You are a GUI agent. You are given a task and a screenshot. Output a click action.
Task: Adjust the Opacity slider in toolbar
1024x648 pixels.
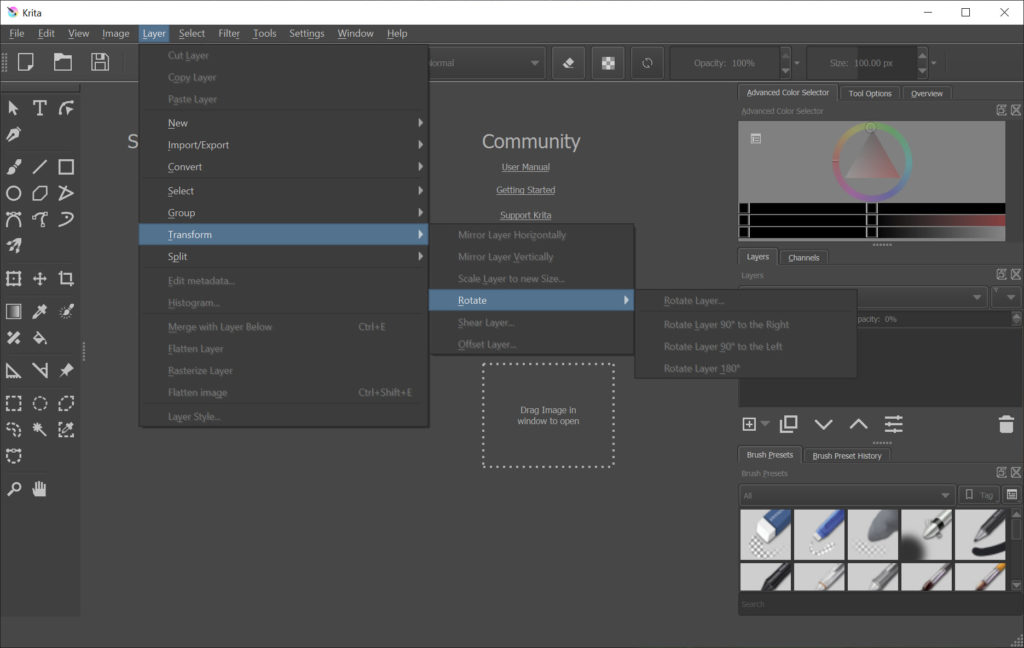pyautogui.click(x=725, y=63)
